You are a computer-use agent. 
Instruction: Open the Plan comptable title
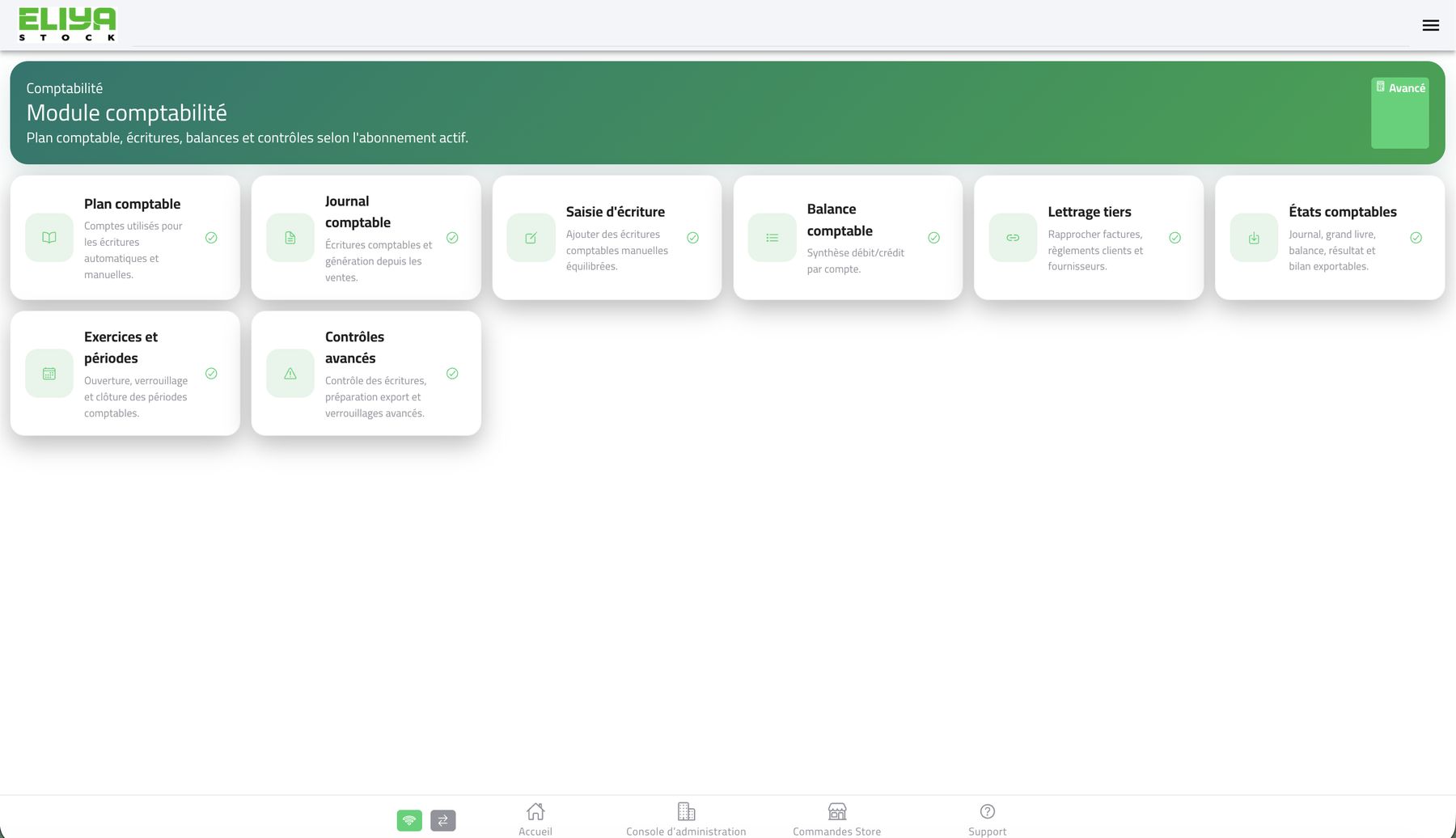[x=132, y=204]
